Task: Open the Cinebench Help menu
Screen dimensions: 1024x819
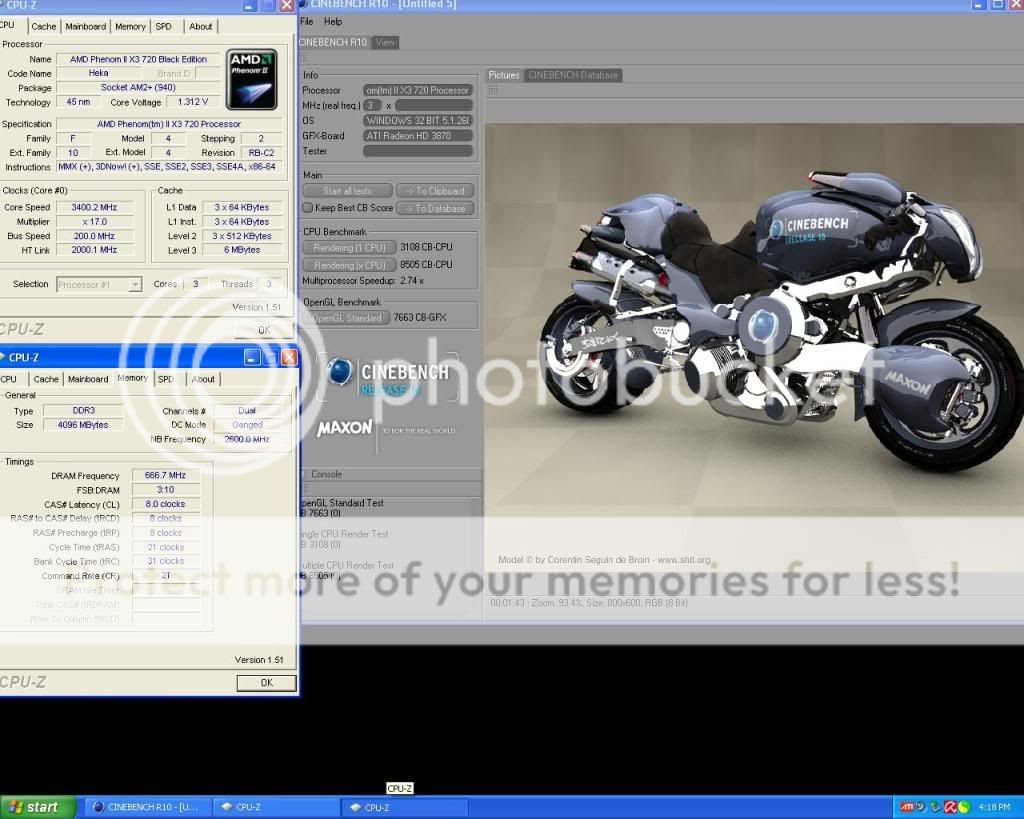Action: coord(333,22)
